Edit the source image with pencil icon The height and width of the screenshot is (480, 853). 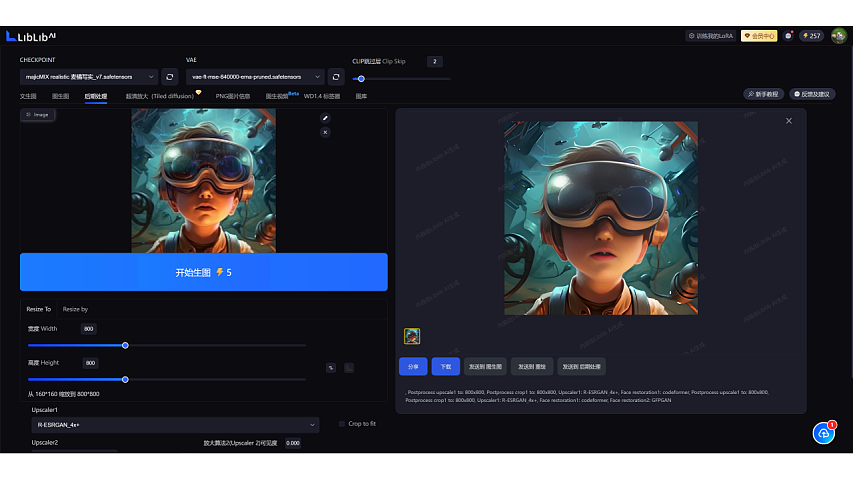(325, 118)
